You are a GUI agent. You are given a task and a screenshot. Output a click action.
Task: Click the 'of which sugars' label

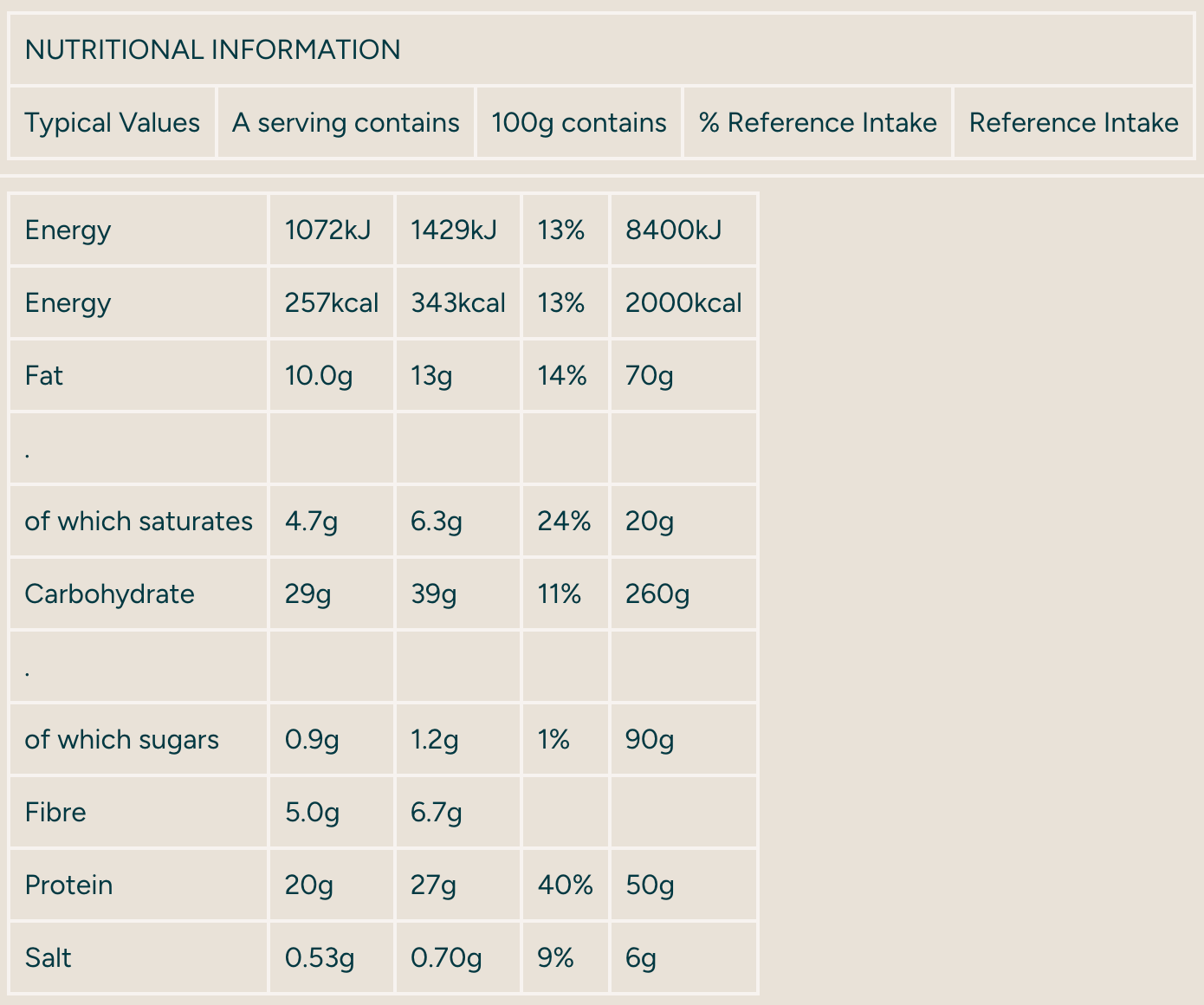[x=122, y=739]
